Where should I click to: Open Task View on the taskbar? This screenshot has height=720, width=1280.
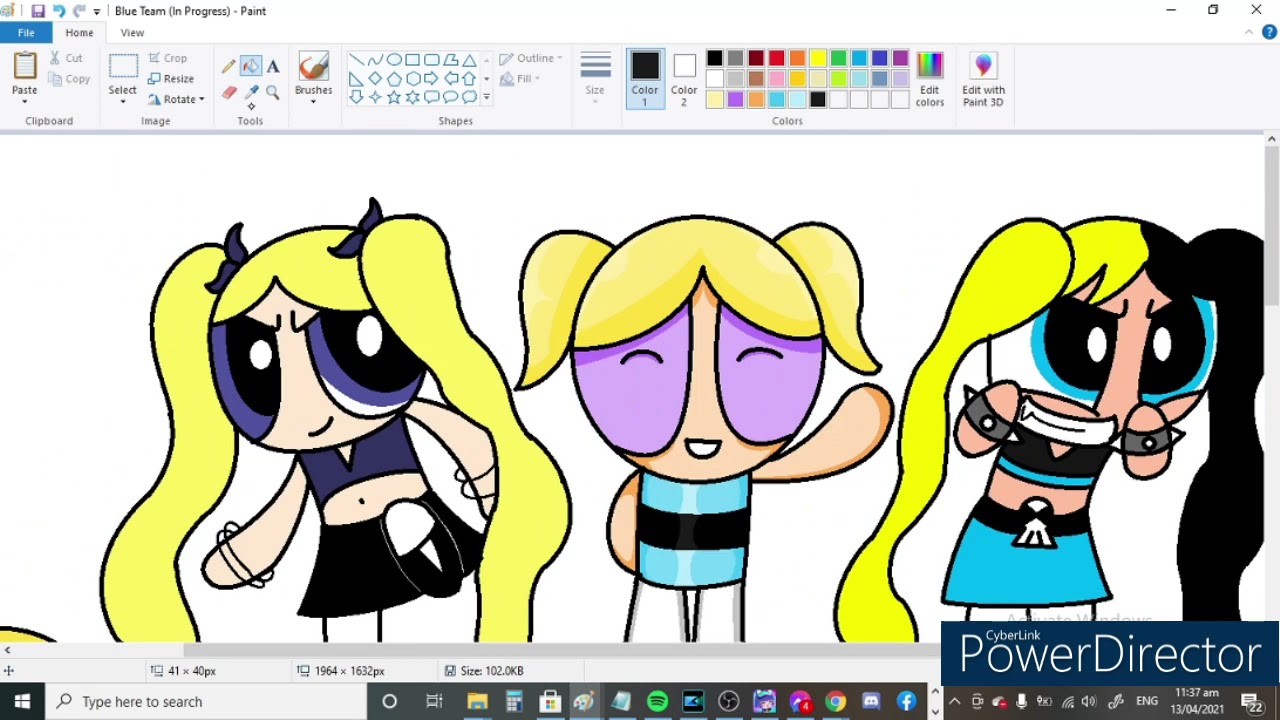434,702
